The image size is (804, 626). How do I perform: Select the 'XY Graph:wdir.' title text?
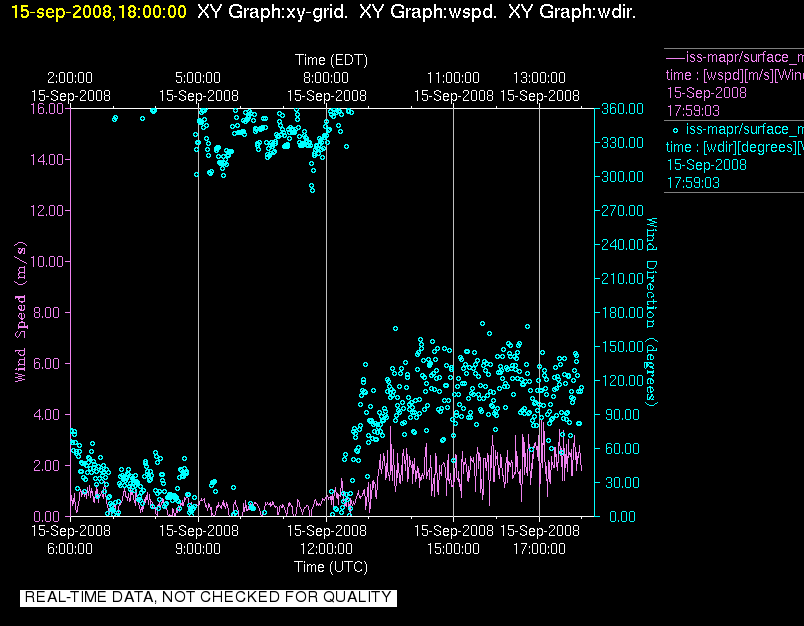[572, 11]
